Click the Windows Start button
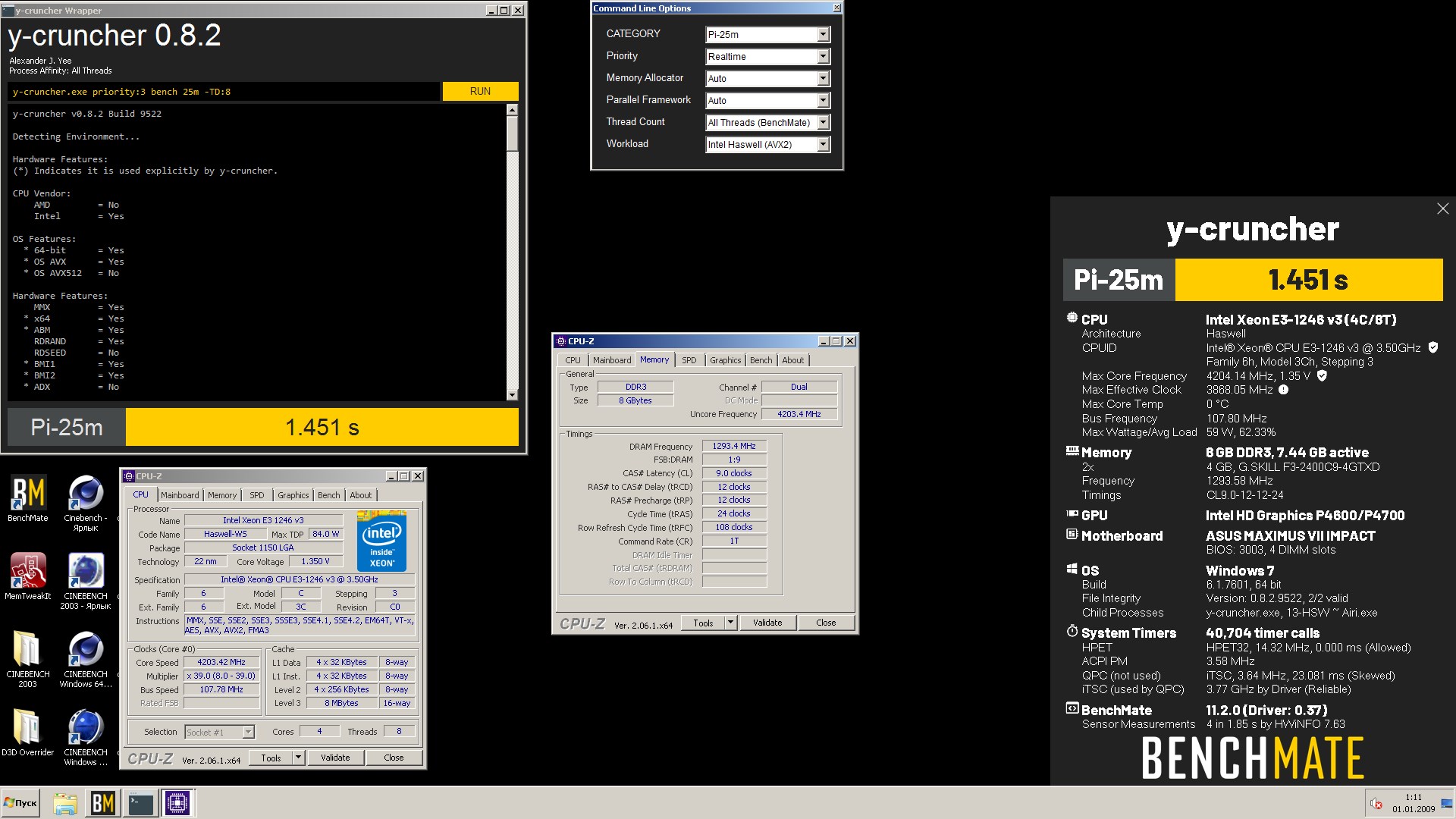Image resolution: width=1456 pixels, height=819 pixels. tap(20, 803)
